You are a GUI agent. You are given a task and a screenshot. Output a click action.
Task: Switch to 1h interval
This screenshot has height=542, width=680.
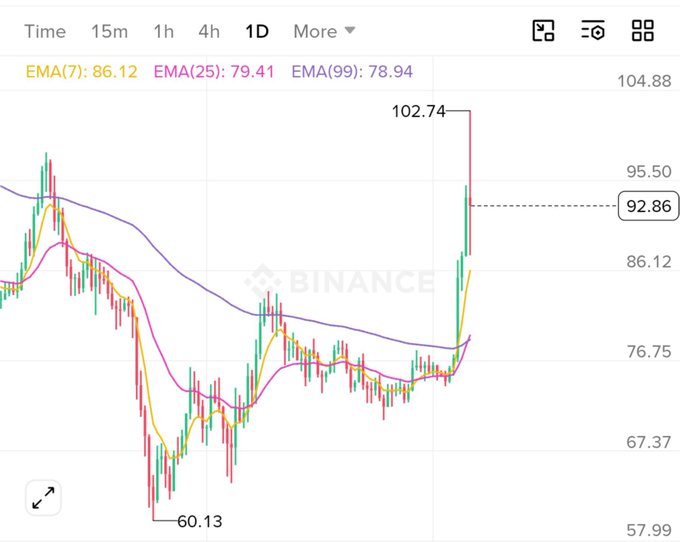pos(163,32)
